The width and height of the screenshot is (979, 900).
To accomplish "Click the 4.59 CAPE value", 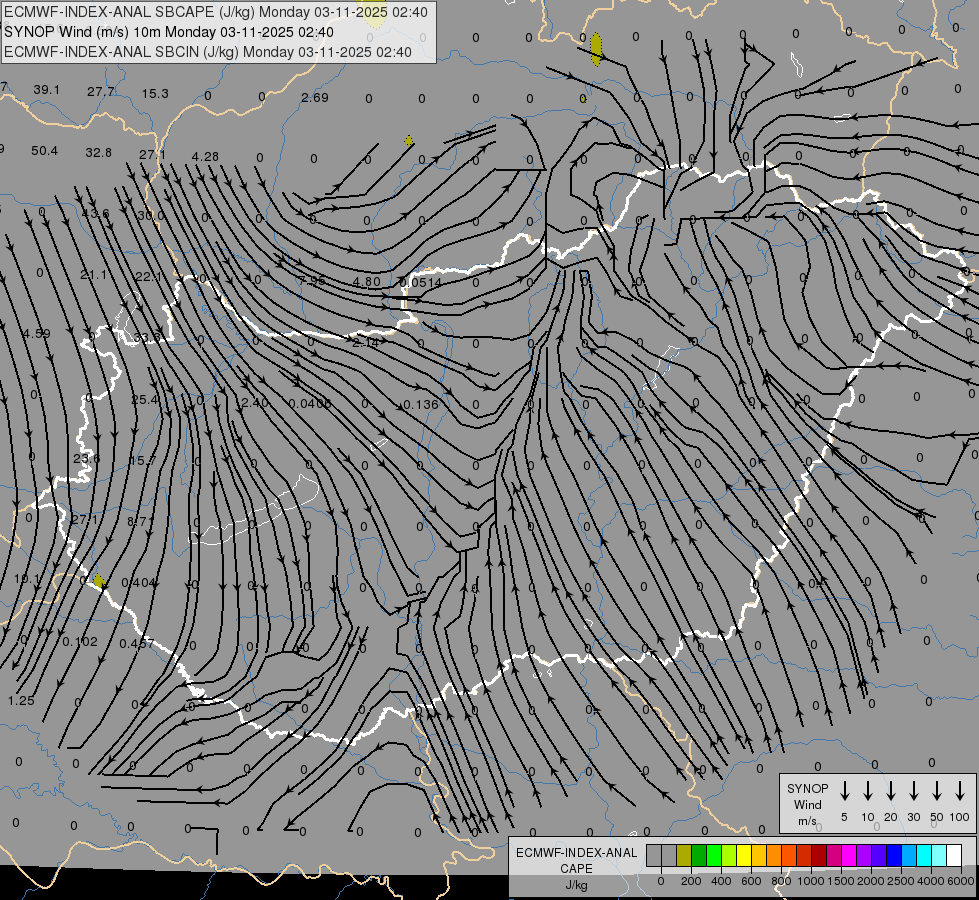I will [37, 334].
